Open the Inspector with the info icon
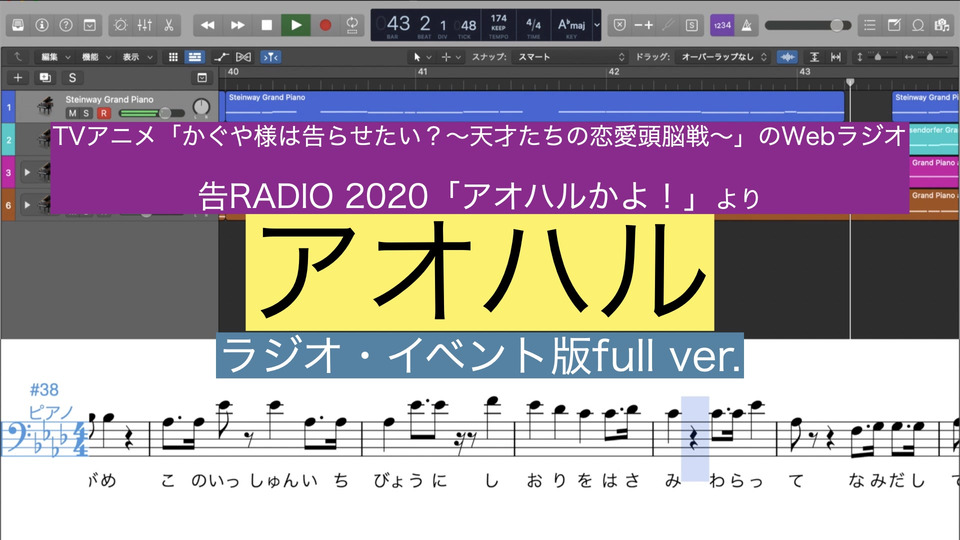Image resolution: width=960 pixels, height=540 pixels. tap(42, 25)
